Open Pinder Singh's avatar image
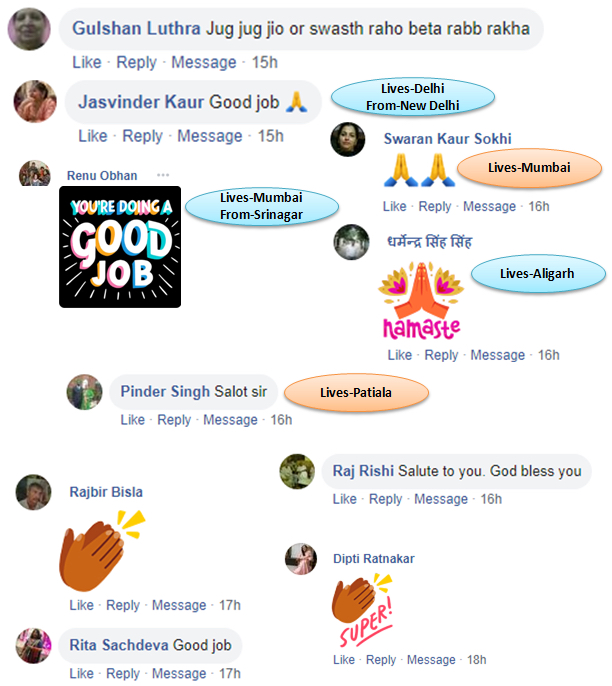 tap(84, 392)
